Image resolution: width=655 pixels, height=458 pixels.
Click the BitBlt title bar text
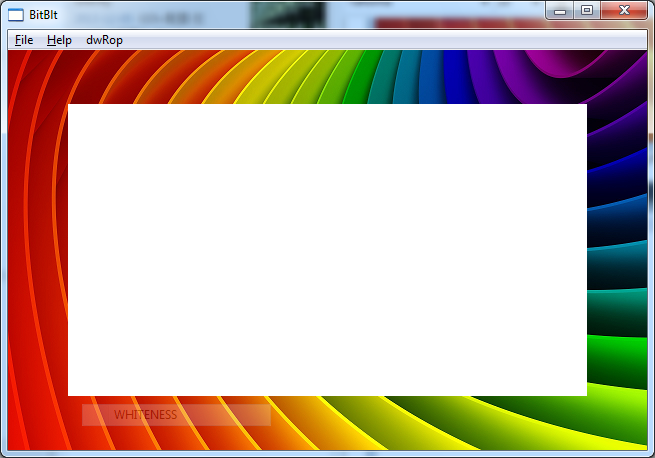click(x=43, y=15)
